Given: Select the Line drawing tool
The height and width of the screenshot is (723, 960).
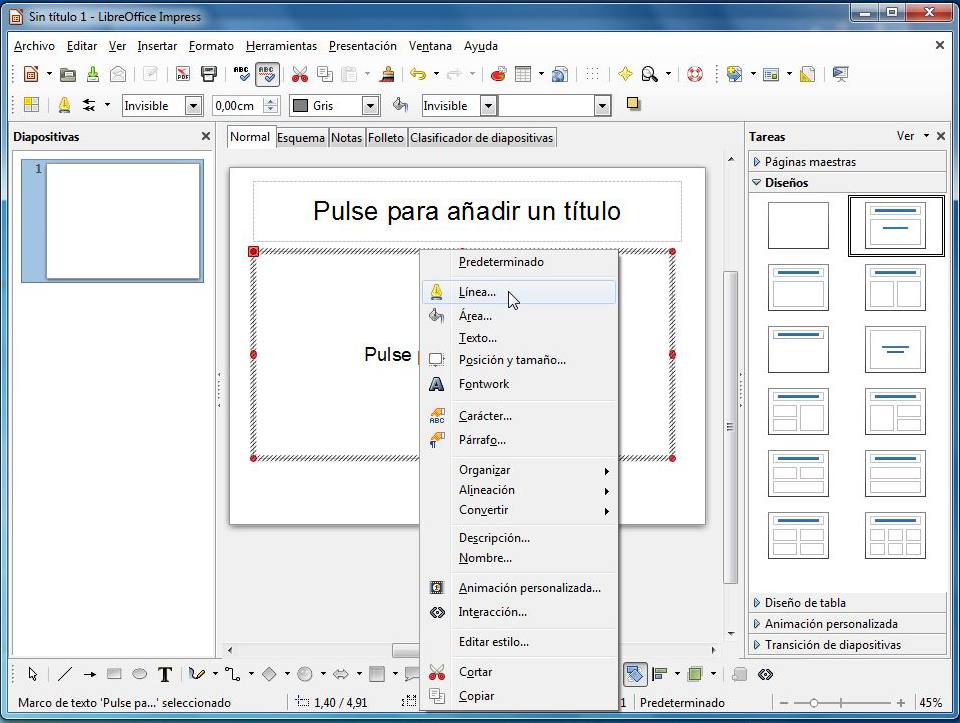Looking at the screenshot, I should click(x=64, y=674).
